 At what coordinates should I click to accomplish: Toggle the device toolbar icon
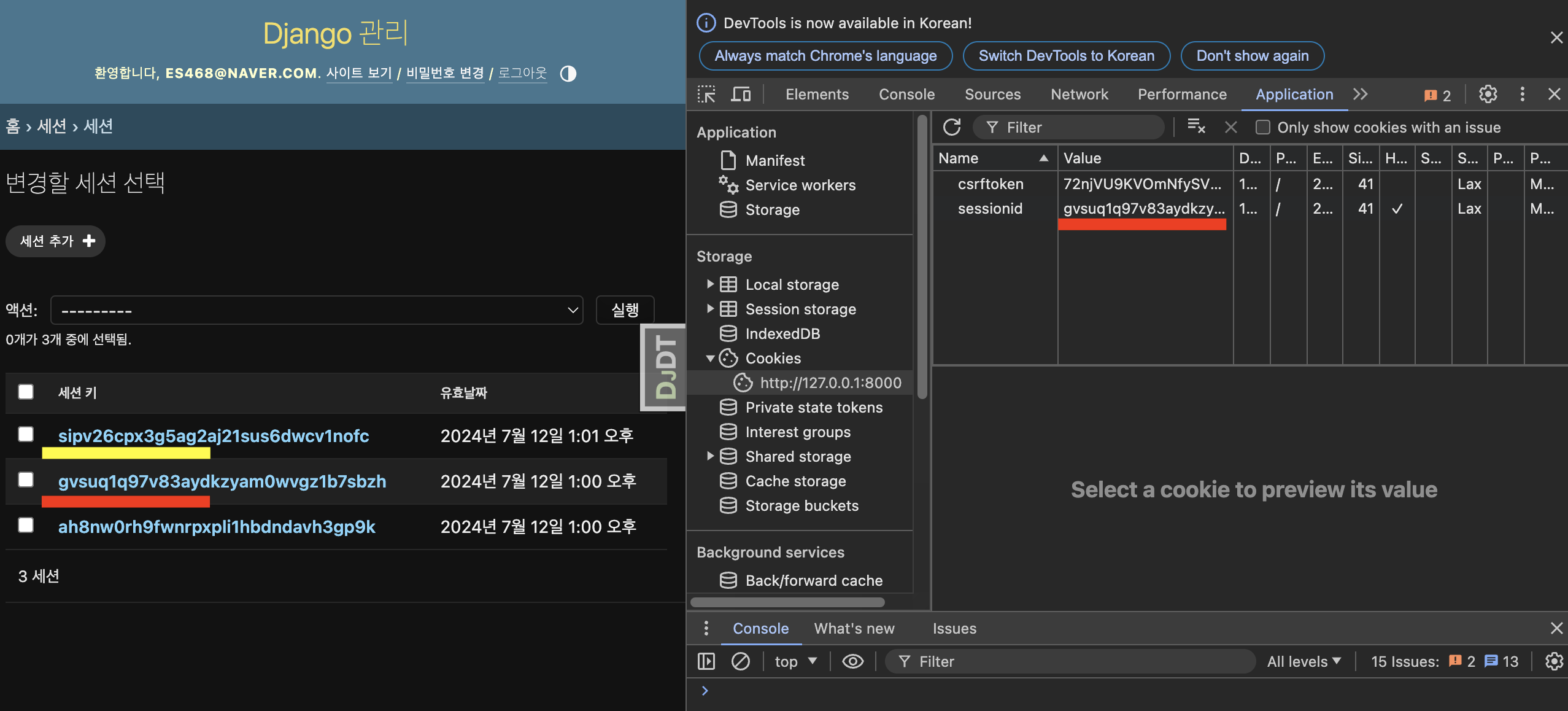741,94
